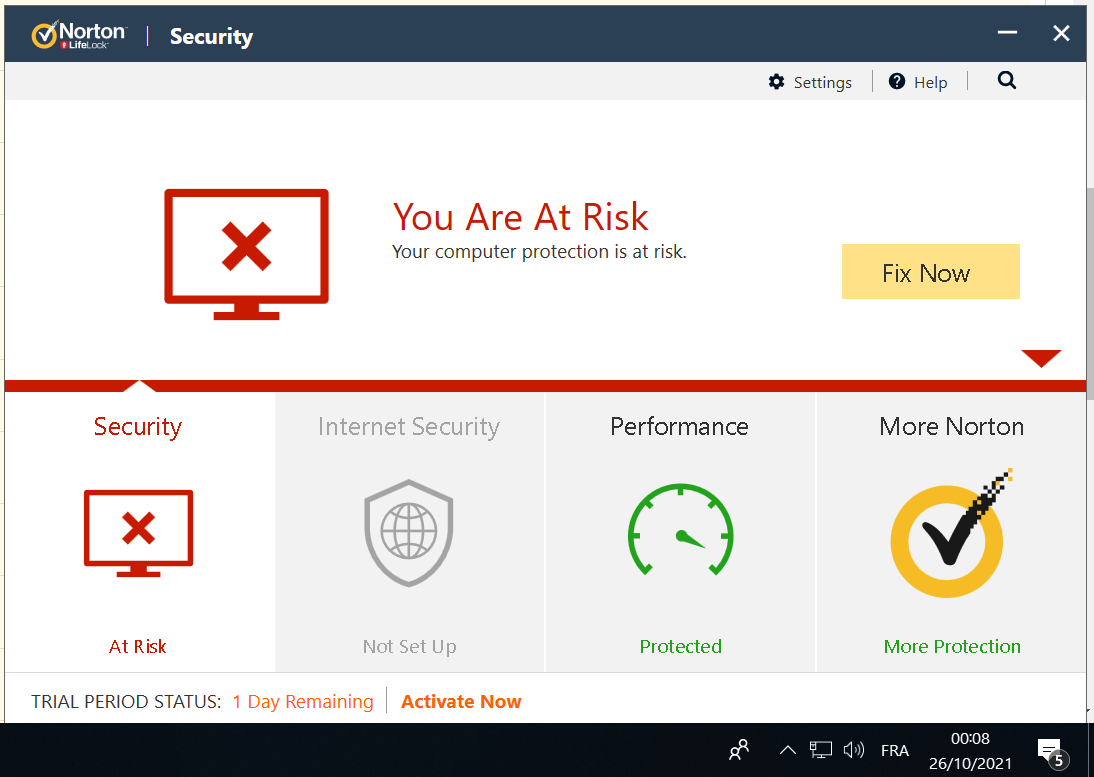Click the green Performance gauge icon
This screenshot has width=1094, height=777.
click(680, 529)
